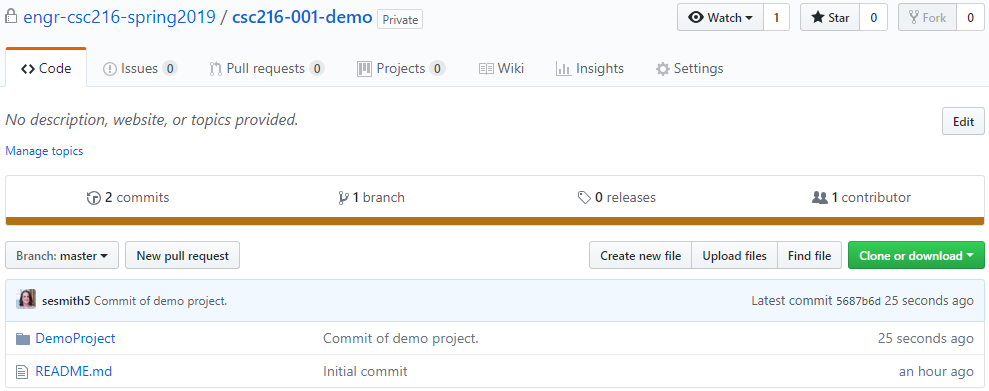Click the Edit description button
The height and width of the screenshot is (391, 989).
click(x=963, y=122)
